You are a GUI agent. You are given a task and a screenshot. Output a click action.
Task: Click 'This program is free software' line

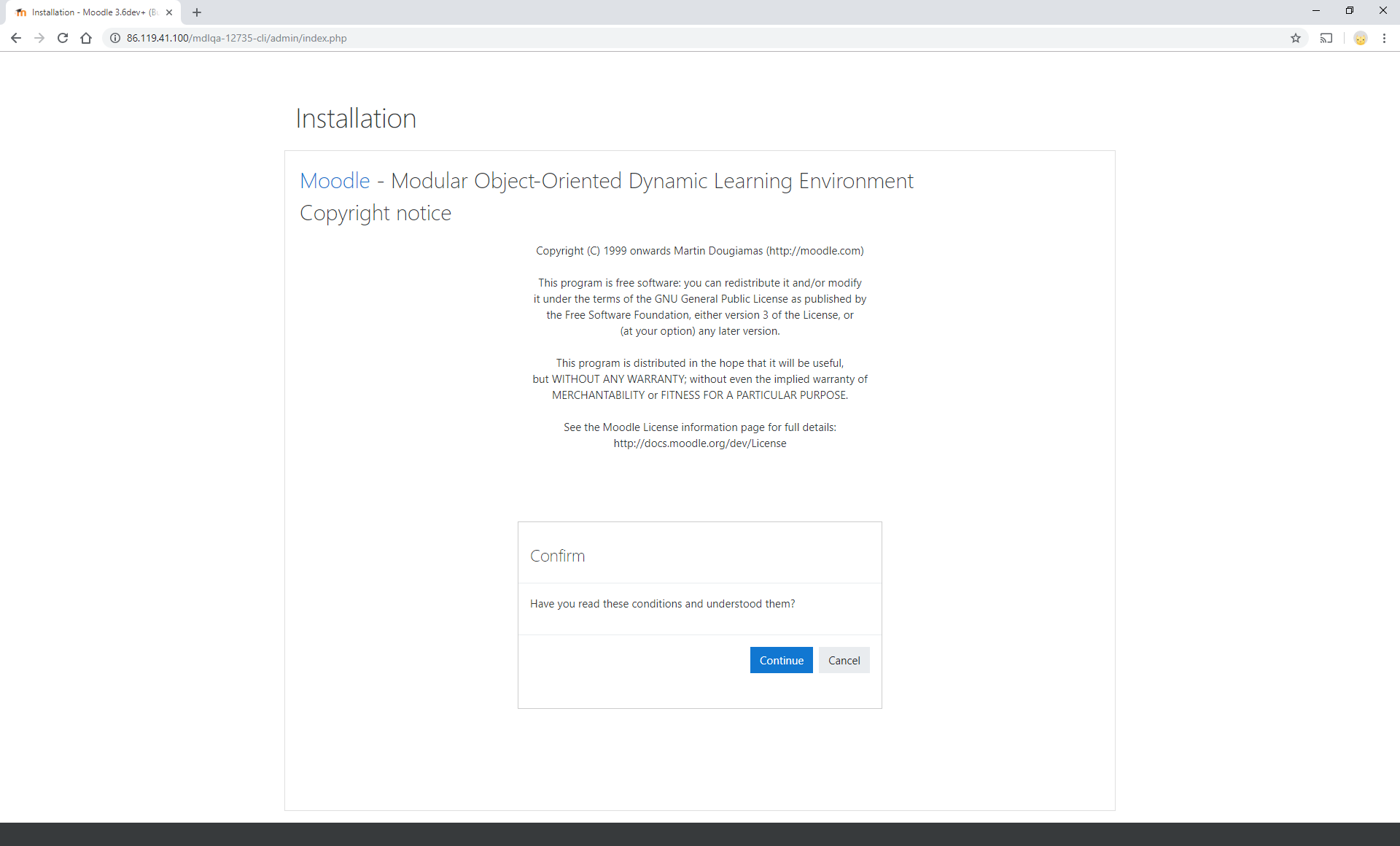coord(700,283)
